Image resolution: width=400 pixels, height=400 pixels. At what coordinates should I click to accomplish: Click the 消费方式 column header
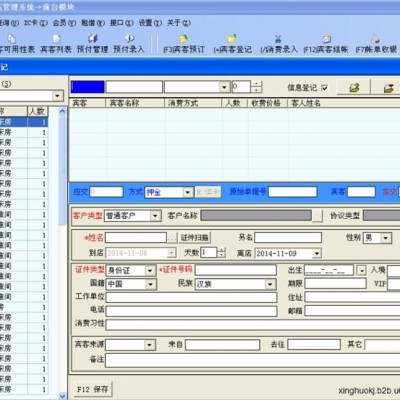pos(193,103)
